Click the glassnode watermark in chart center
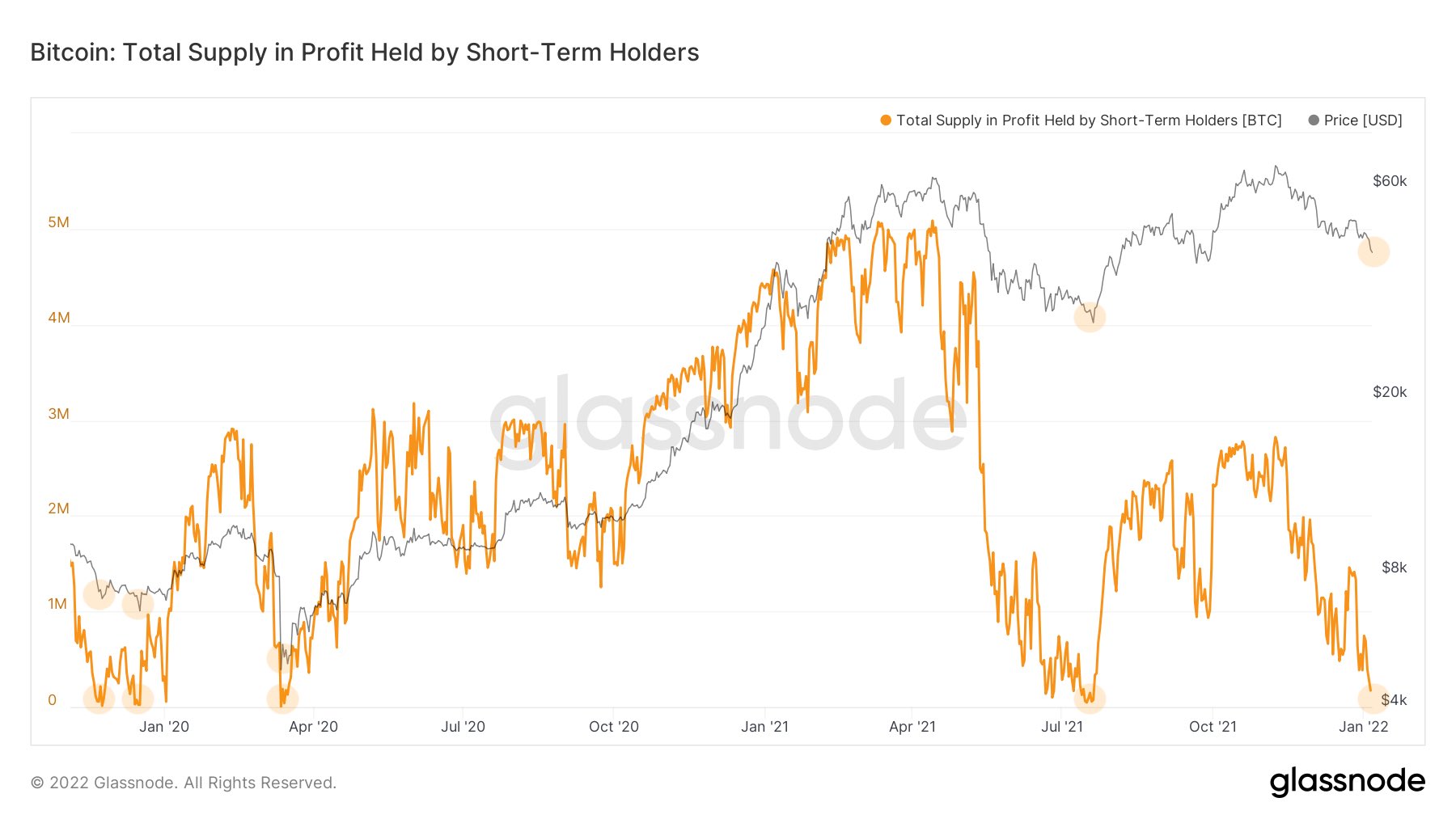 728,419
